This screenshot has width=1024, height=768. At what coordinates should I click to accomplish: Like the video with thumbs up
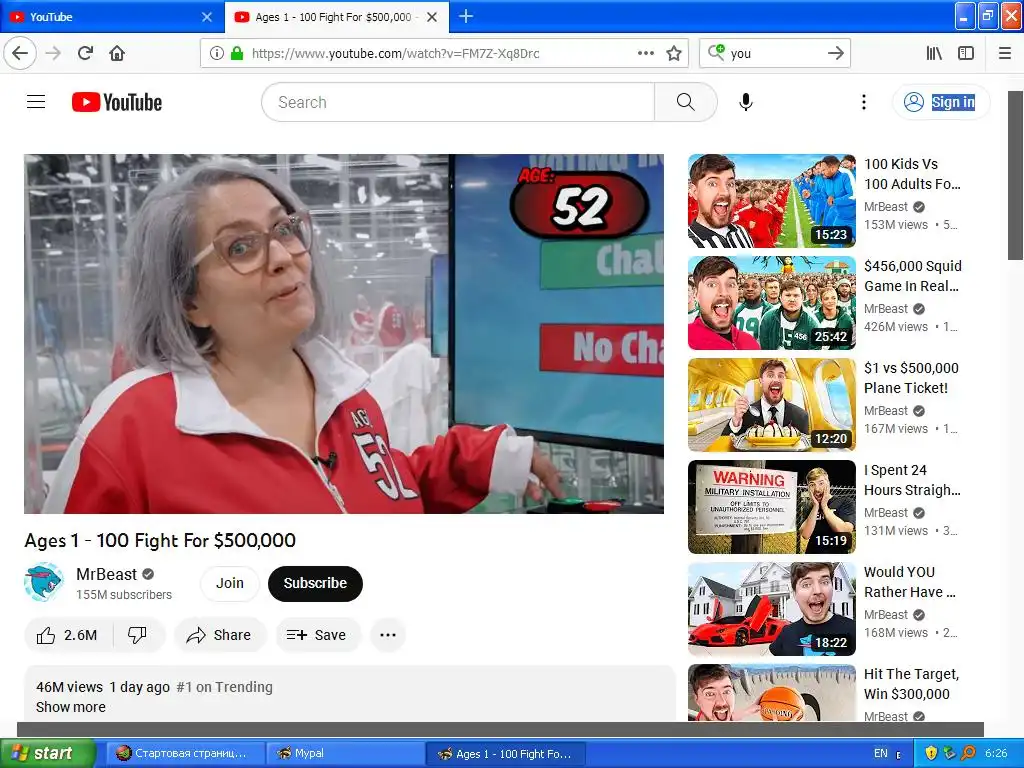pos(69,635)
